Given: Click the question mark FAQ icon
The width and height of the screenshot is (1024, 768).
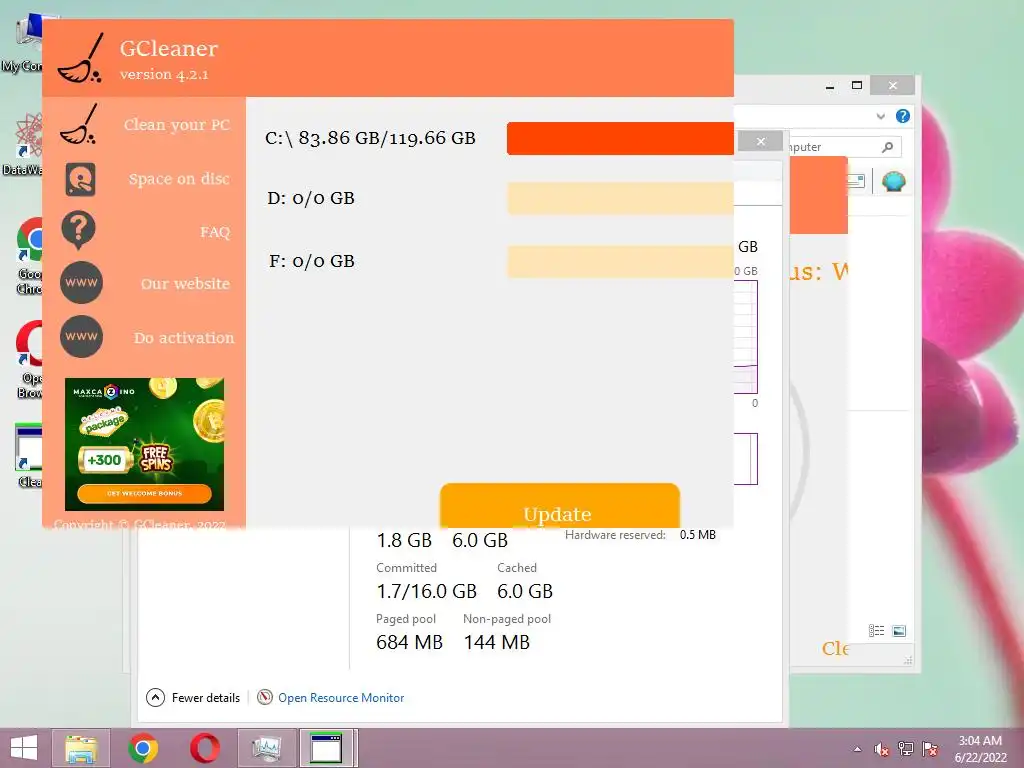Looking at the screenshot, I should (78, 230).
